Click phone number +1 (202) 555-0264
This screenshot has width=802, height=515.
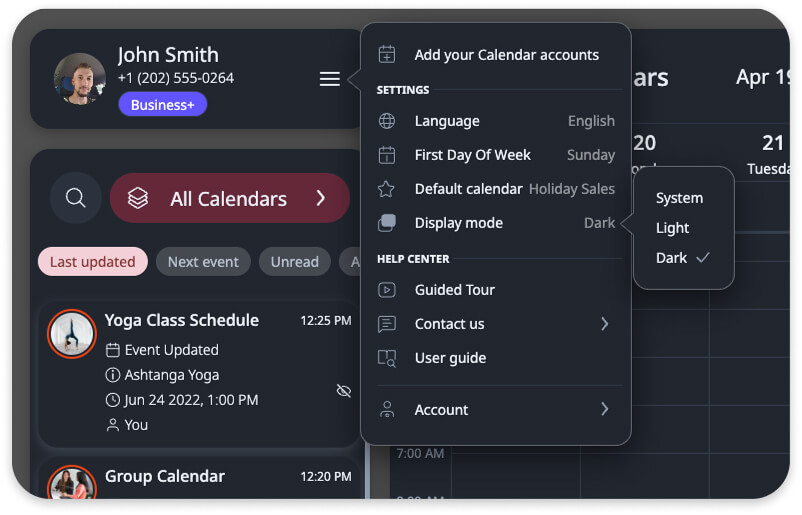[175, 78]
